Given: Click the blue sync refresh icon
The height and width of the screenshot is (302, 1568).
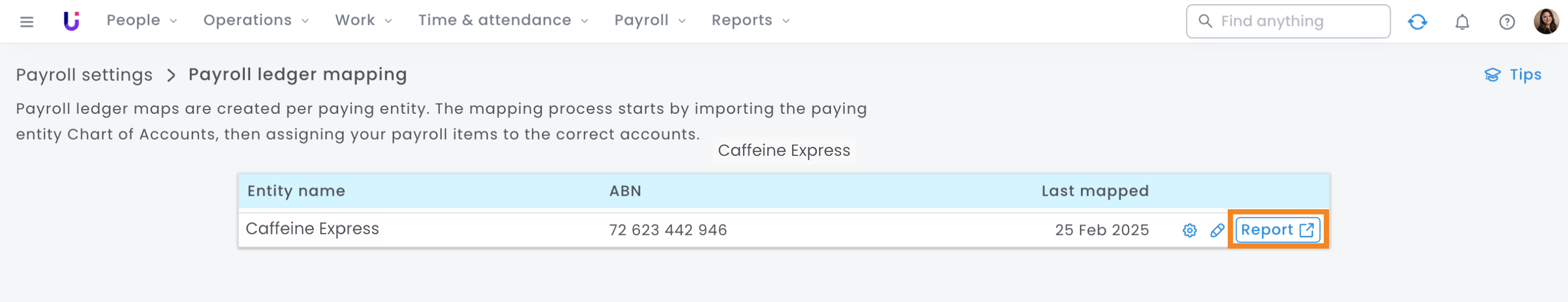Looking at the screenshot, I should (x=1417, y=22).
